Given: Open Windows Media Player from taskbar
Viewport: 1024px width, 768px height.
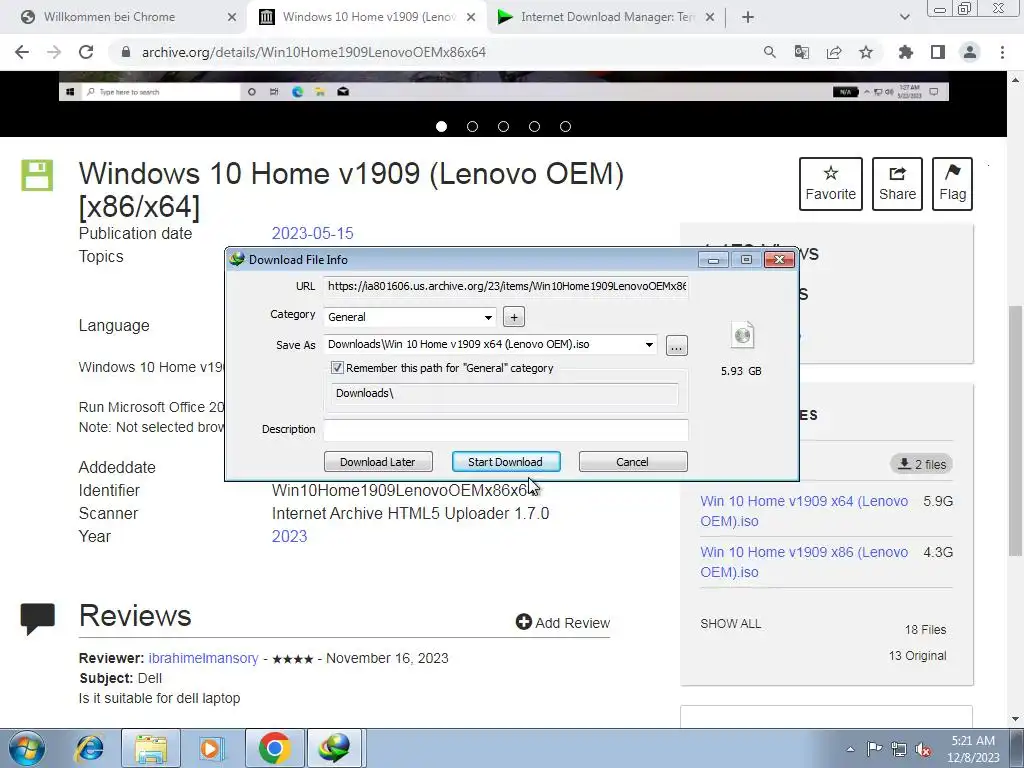Looking at the screenshot, I should click(x=211, y=748).
